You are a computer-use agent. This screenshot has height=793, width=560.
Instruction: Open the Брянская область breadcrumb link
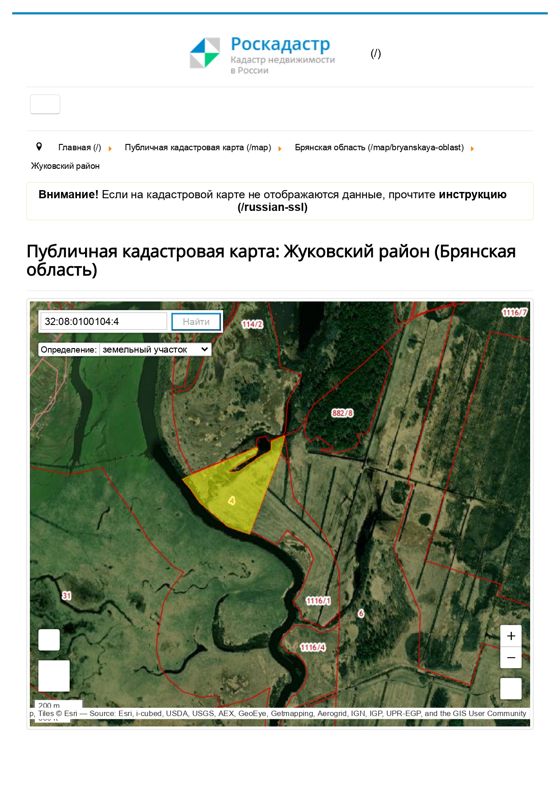point(379,148)
